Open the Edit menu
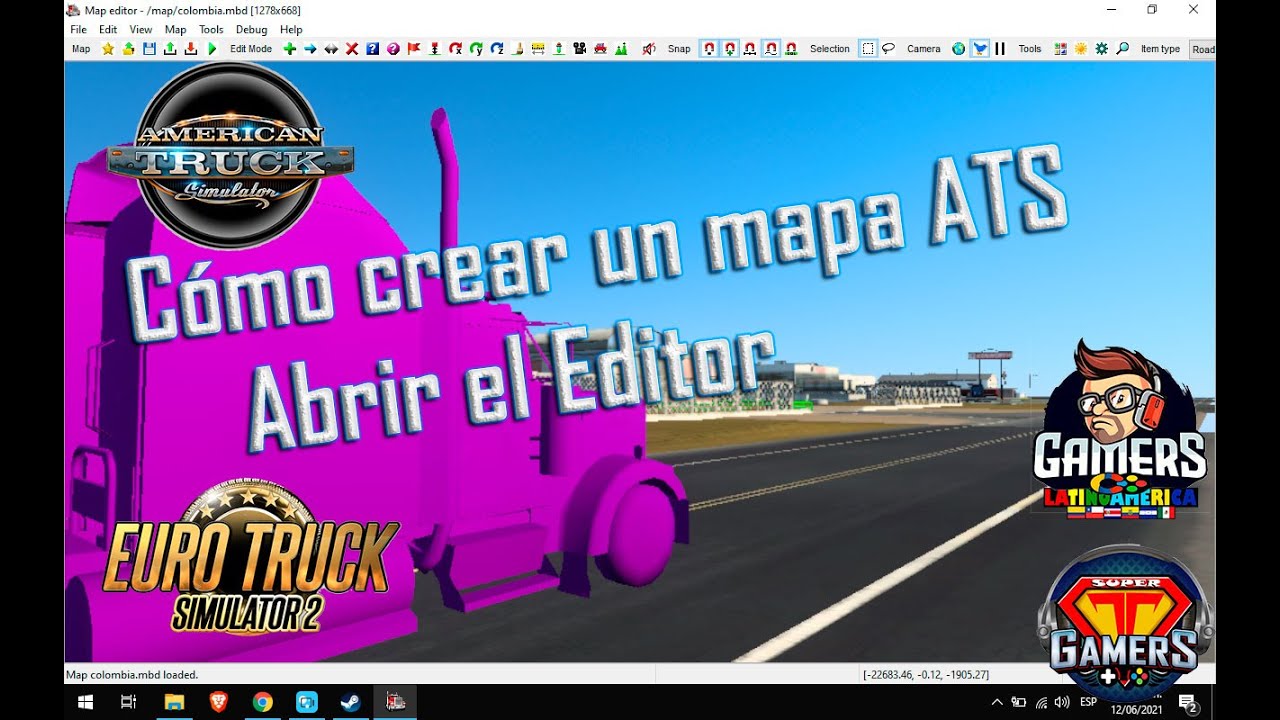The image size is (1280, 720). (108, 30)
